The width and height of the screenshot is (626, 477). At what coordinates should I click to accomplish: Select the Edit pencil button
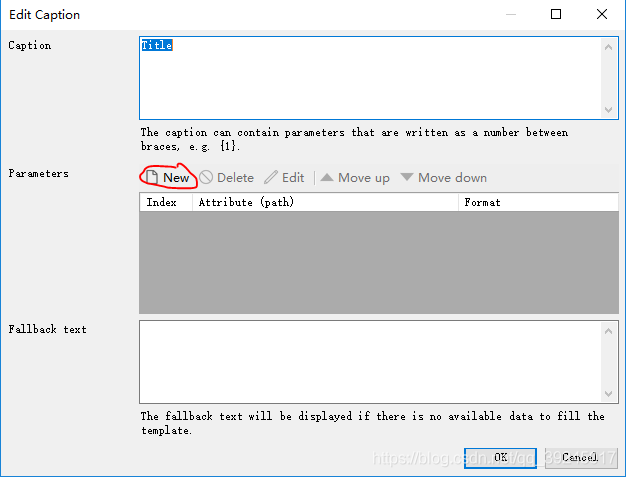[284, 177]
